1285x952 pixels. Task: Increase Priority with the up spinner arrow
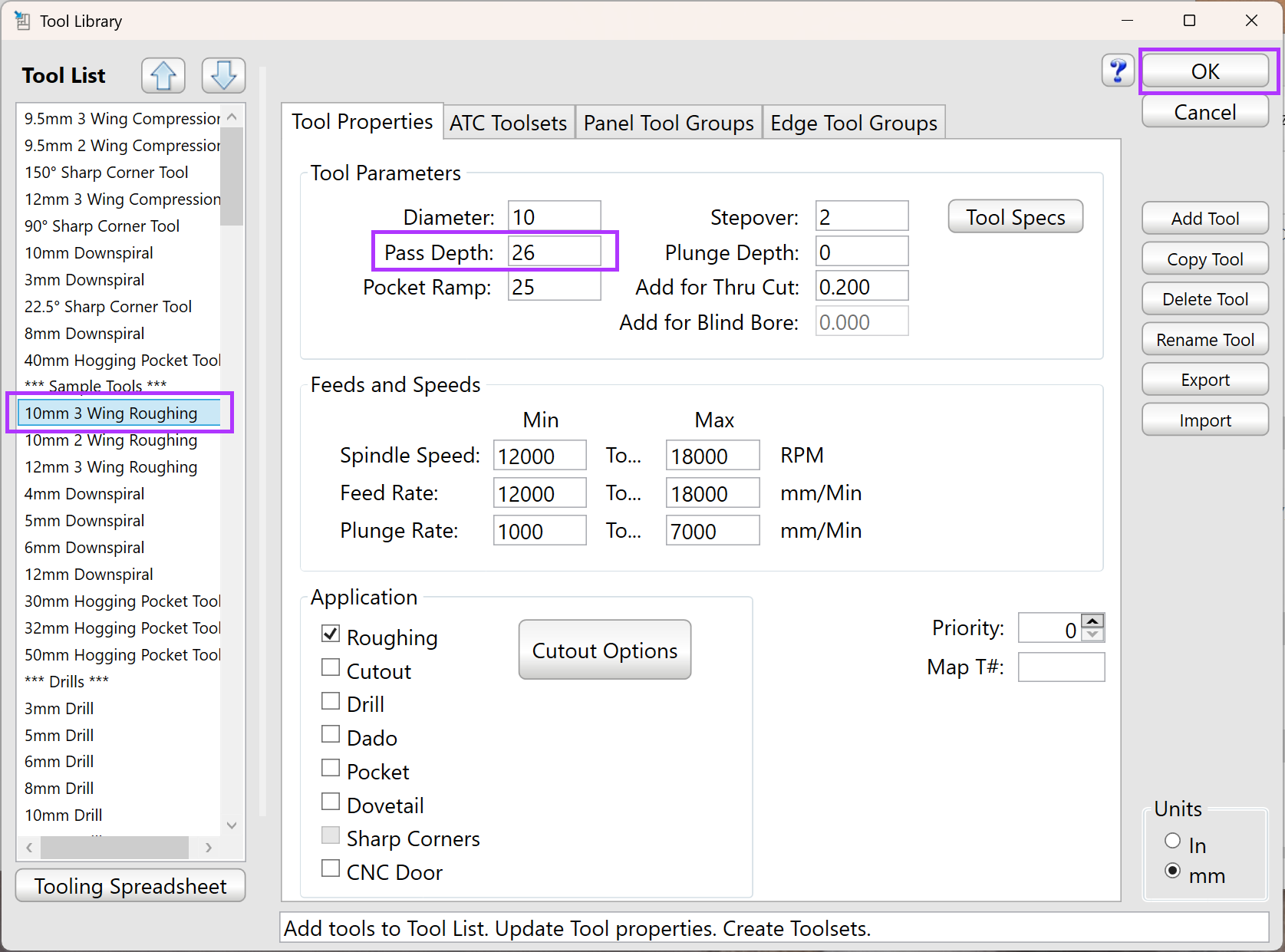(1092, 621)
